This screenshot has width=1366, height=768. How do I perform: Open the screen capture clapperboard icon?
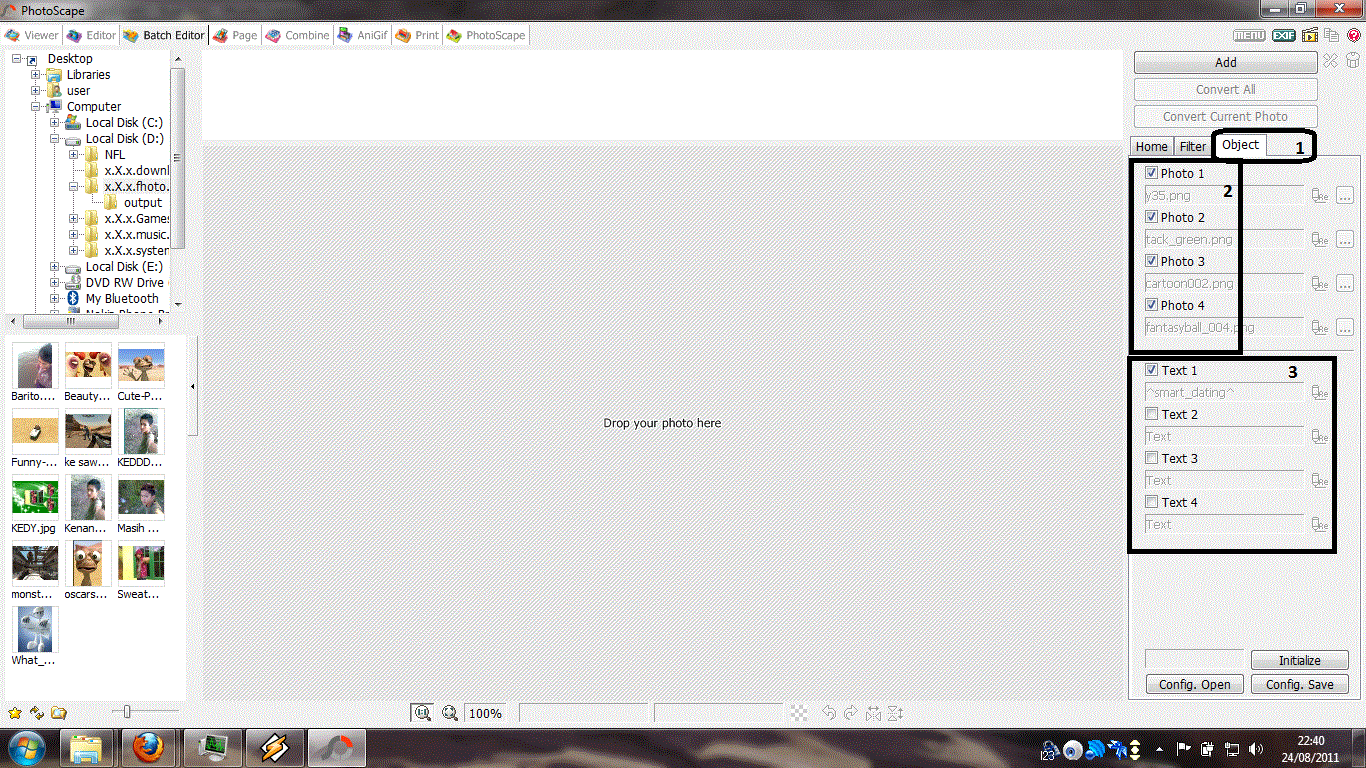click(x=1310, y=35)
